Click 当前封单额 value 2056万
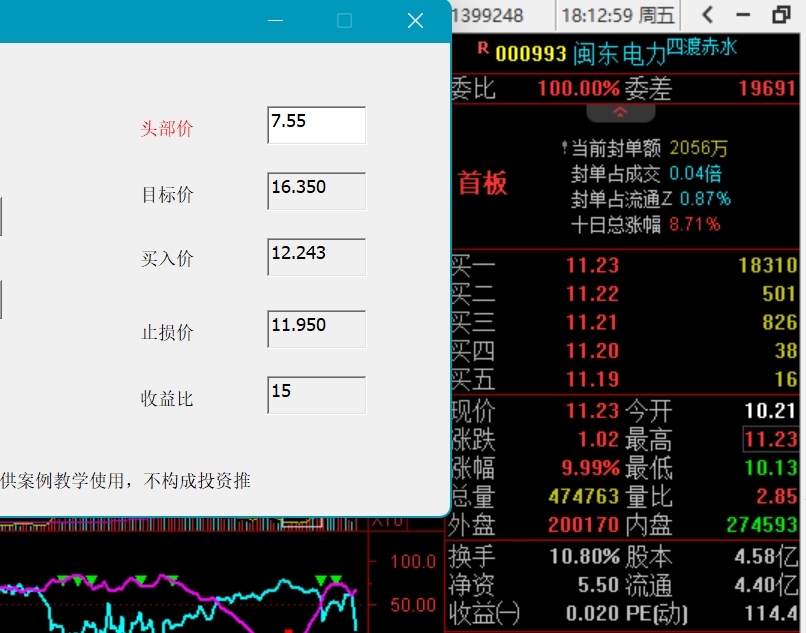The height and width of the screenshot is (633, 806). (x=699, y=148)
